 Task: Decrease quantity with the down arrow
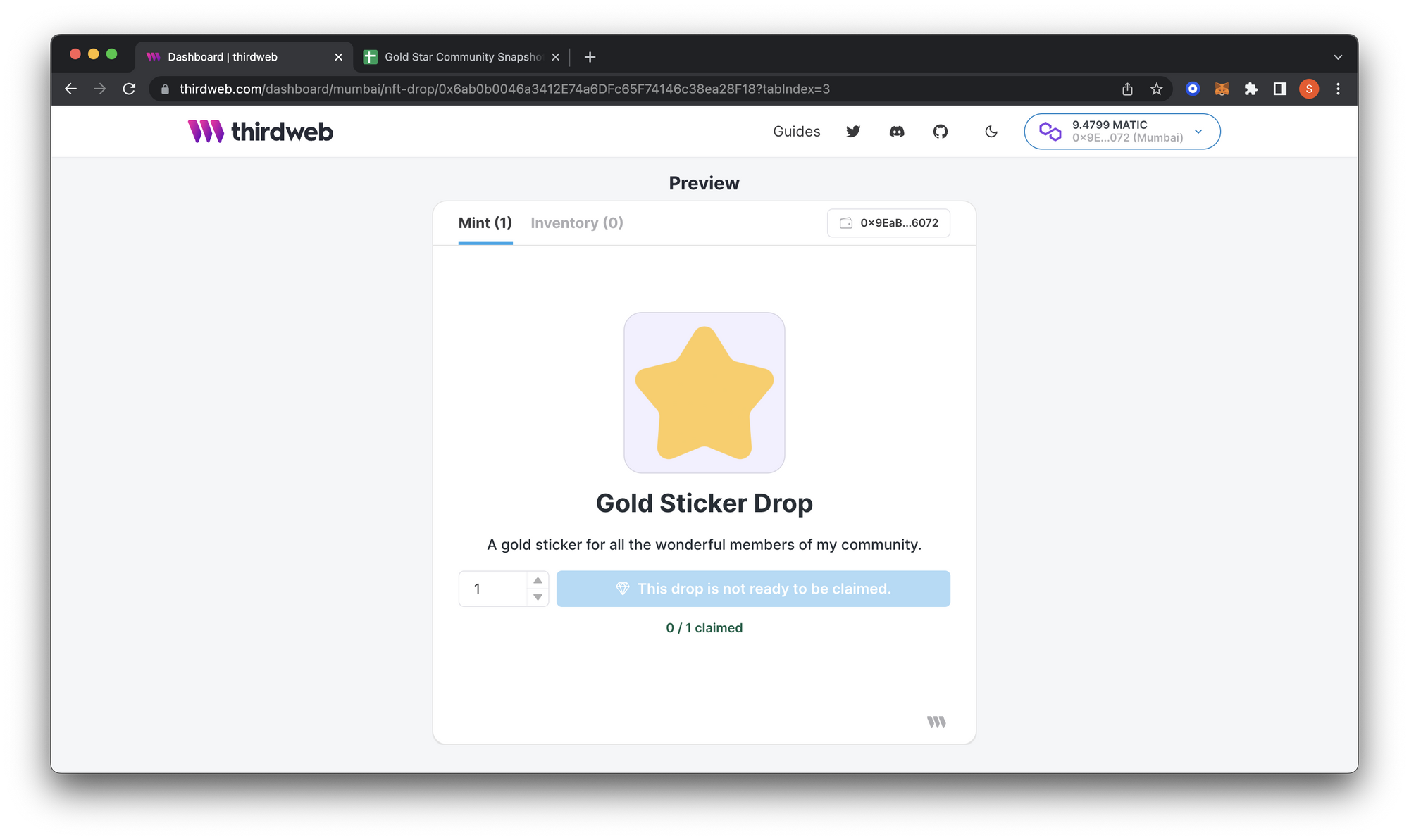tap(538, 597)
